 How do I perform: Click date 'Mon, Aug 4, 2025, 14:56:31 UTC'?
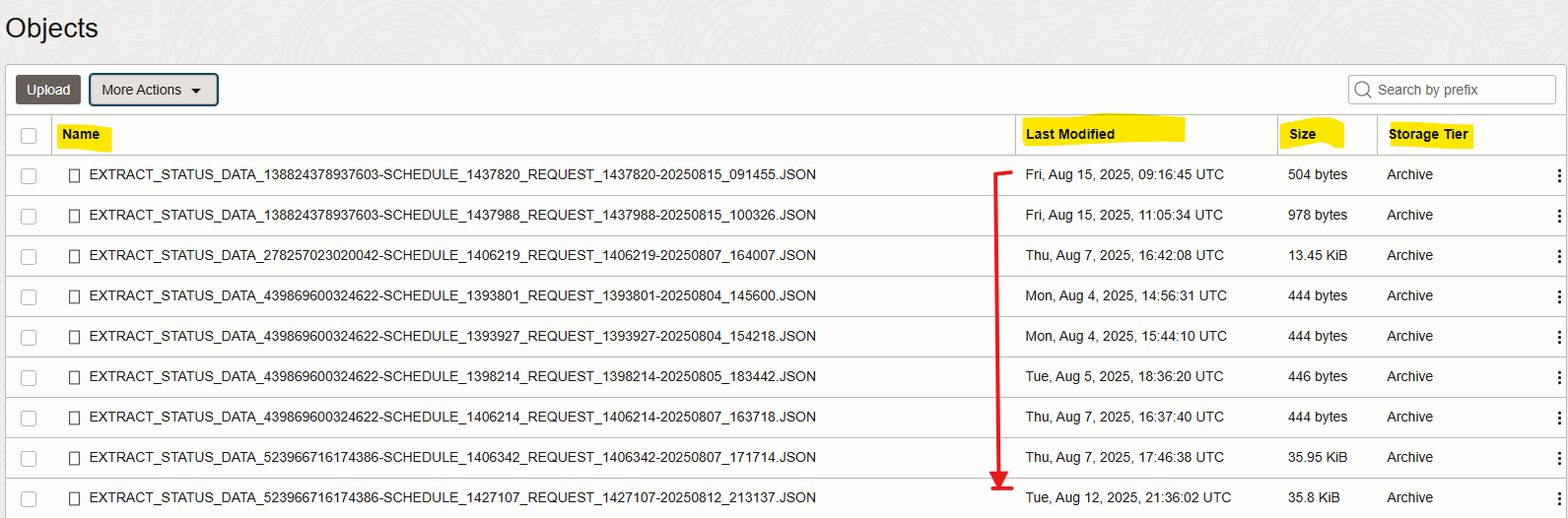click(1126, 295)
